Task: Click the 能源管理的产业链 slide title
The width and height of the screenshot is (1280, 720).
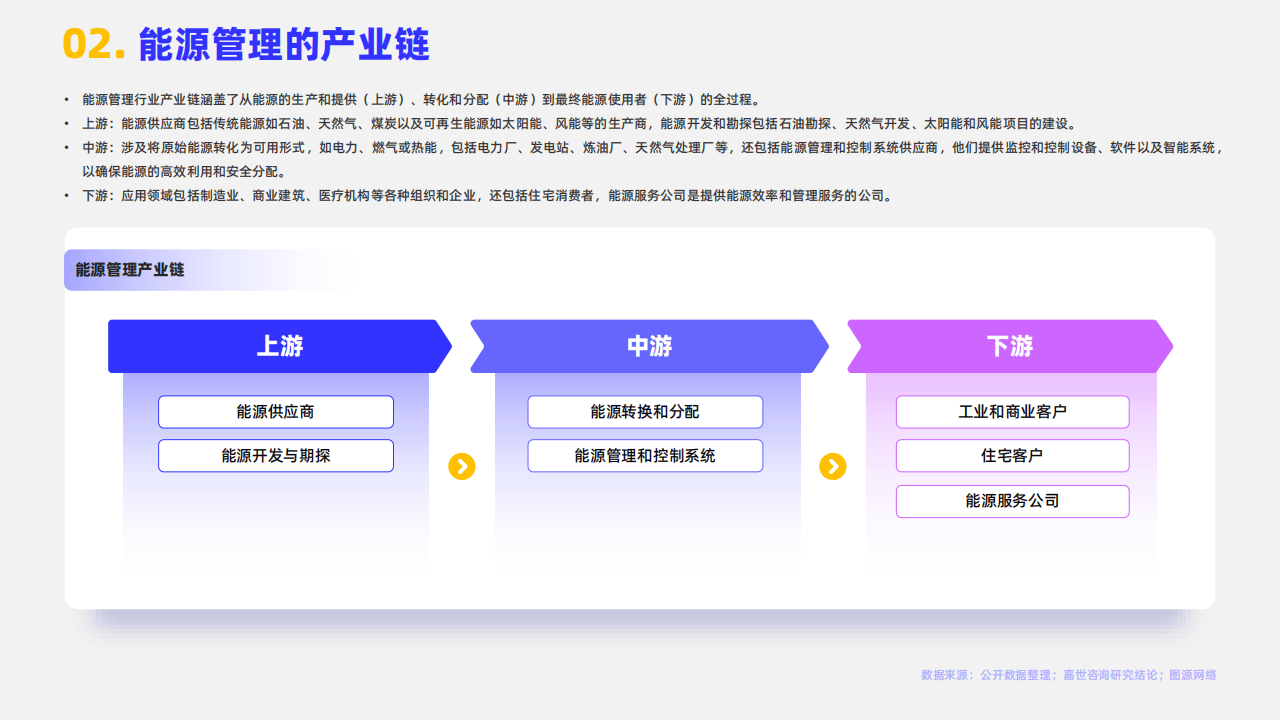Action: point(283,43)
